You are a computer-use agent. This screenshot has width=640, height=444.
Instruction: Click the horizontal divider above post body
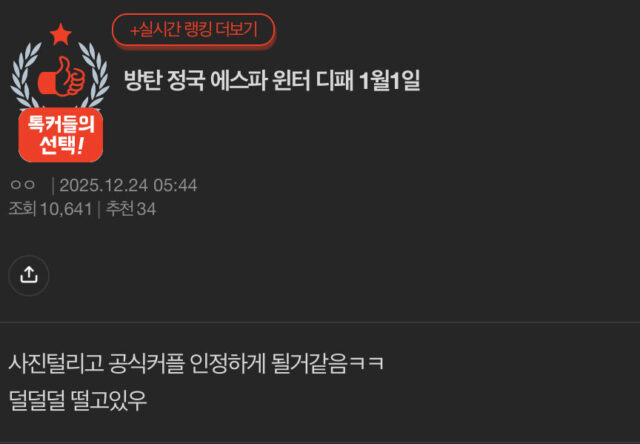point(320,323)
